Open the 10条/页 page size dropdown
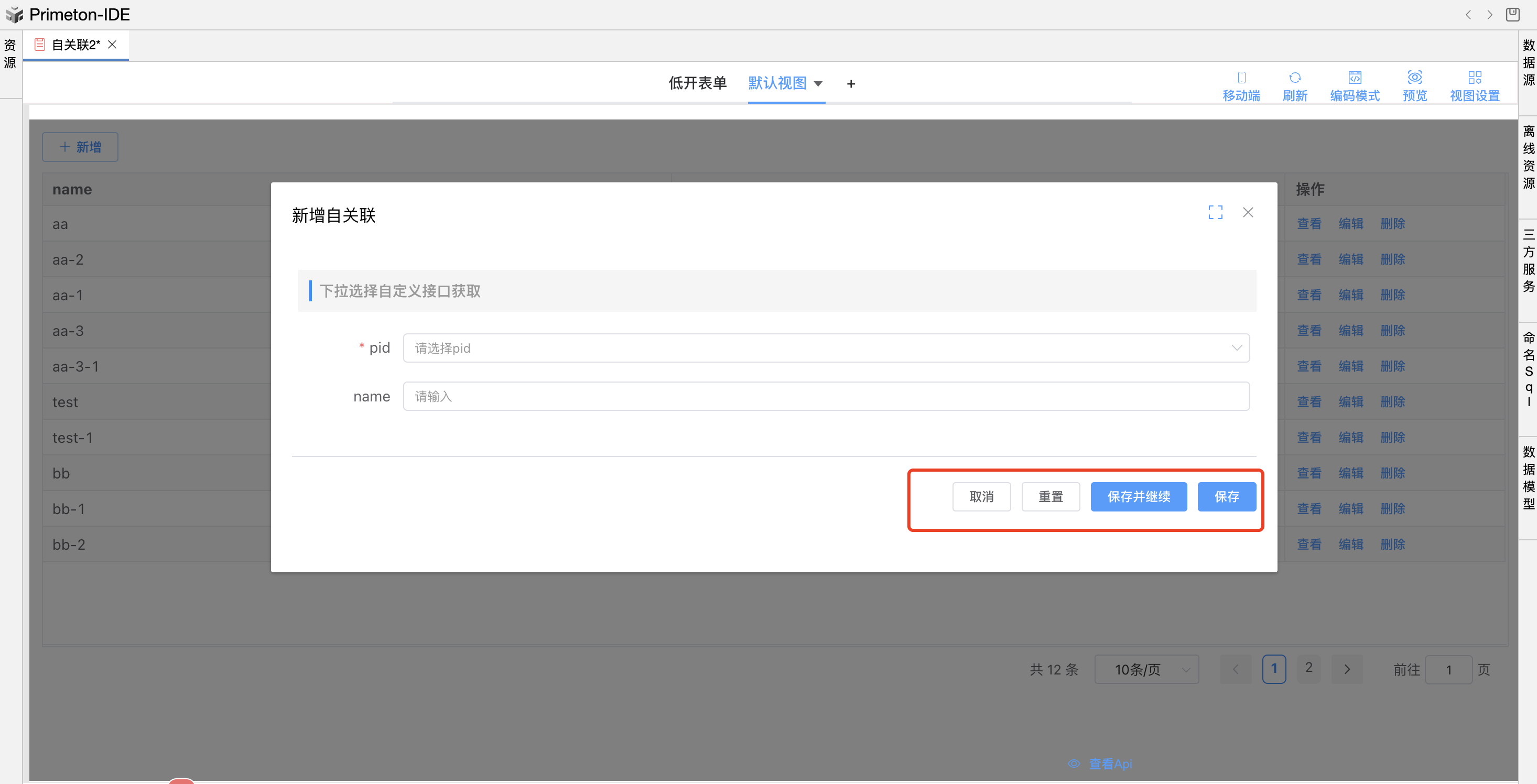The image size is (1537, 784). [1146, 669]
